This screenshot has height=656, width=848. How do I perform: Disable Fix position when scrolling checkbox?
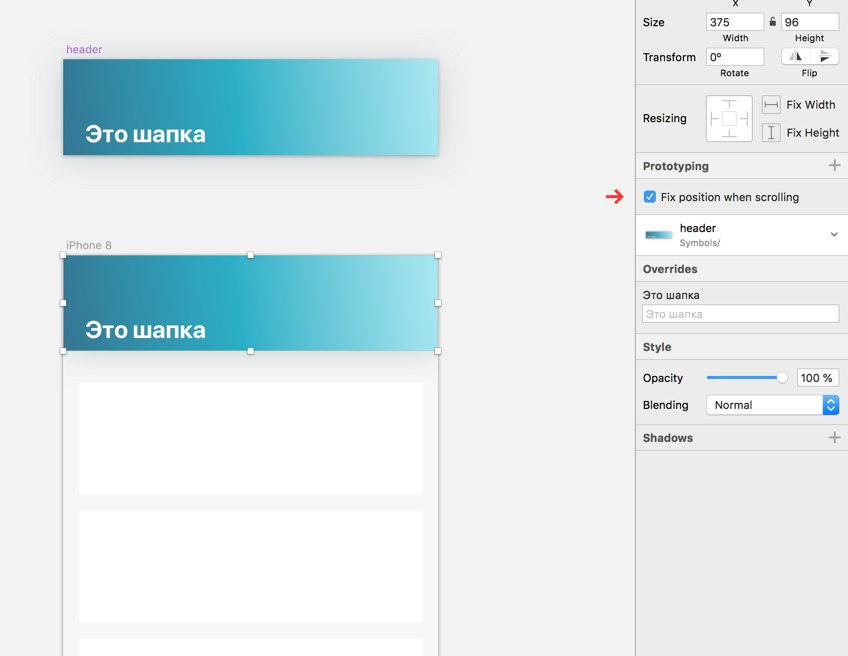[650, 197]
